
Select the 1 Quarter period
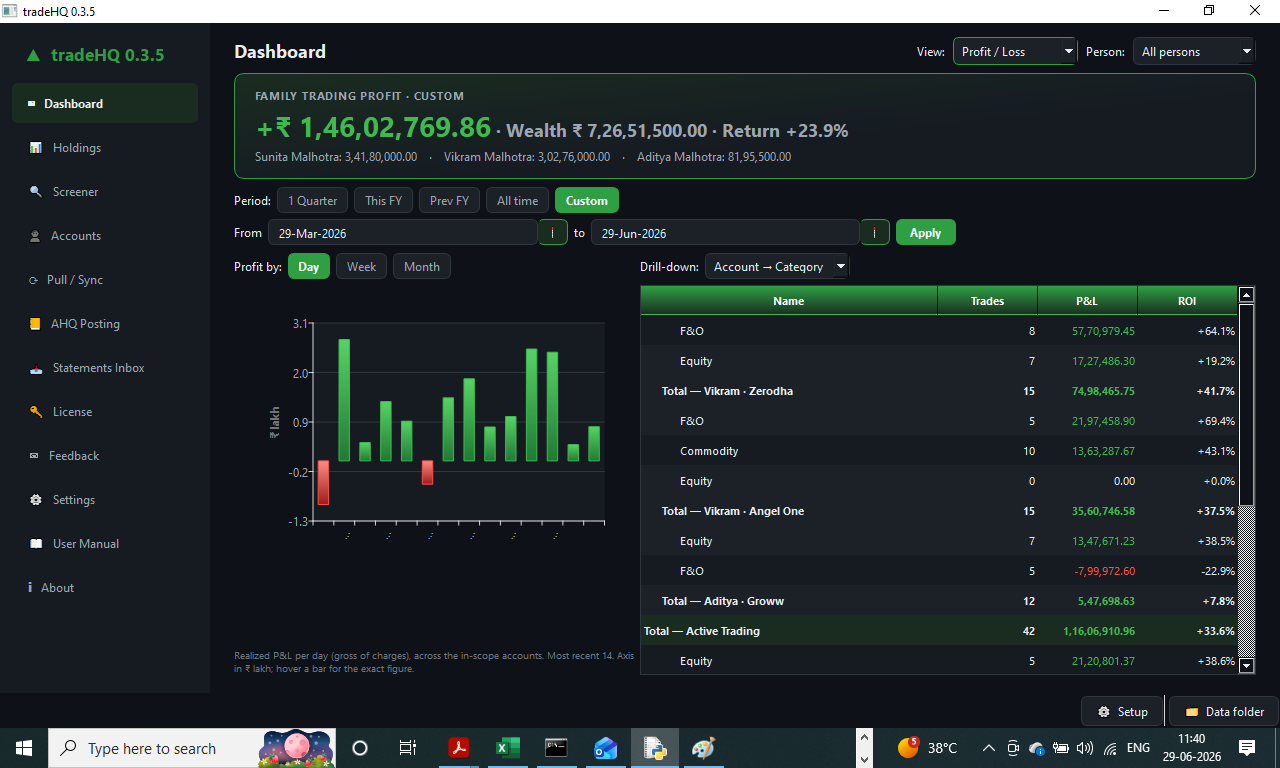click(313, 201)
